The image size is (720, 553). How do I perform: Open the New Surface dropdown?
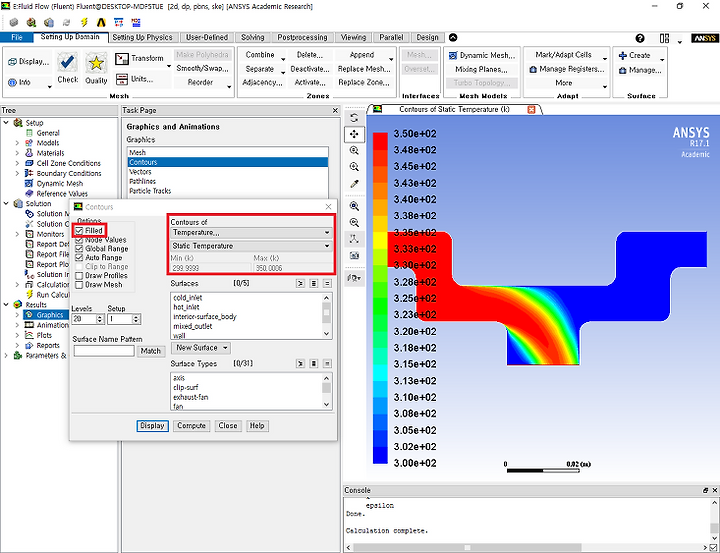(x=201, y=348)
